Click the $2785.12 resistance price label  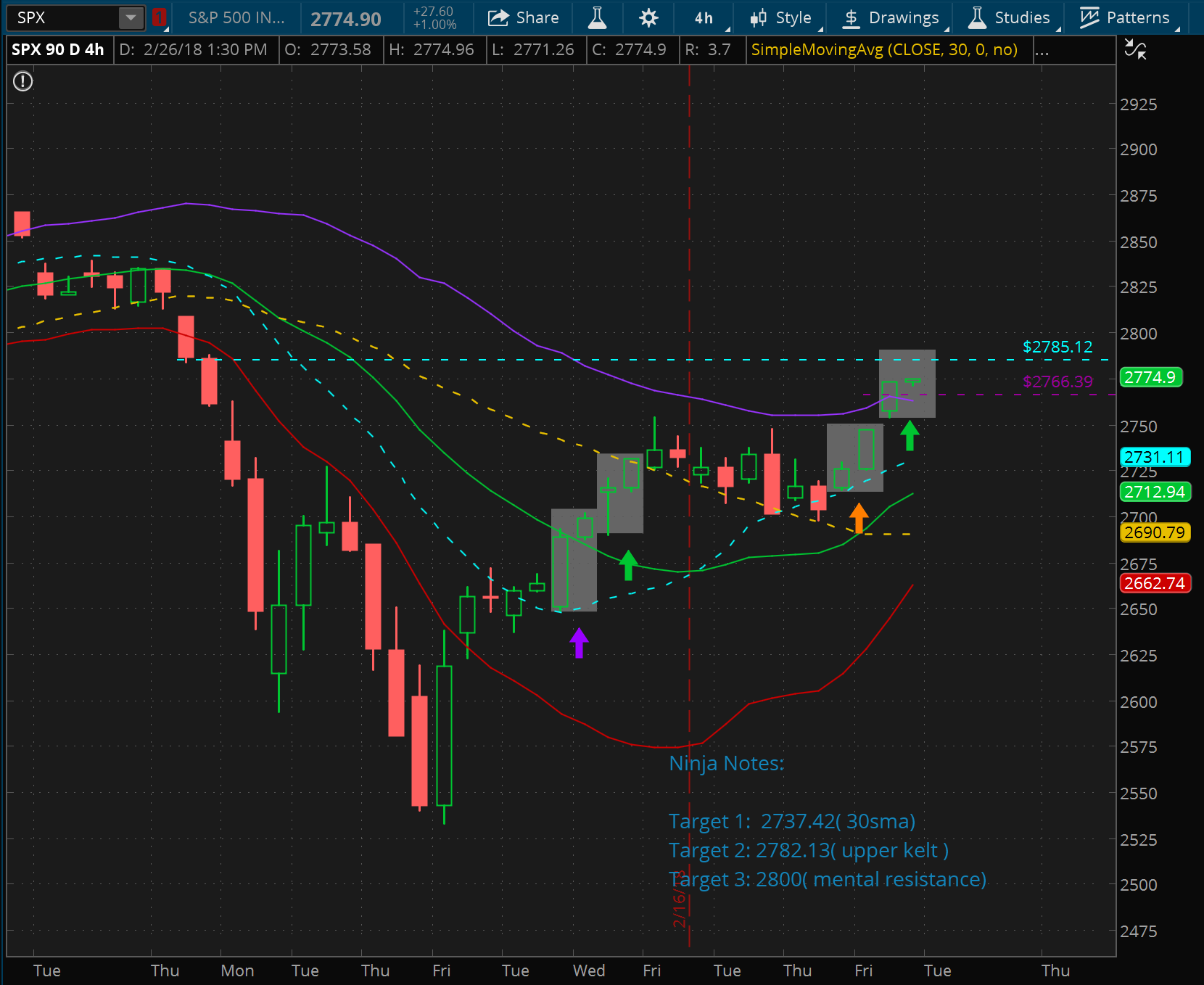click(x=1058, y=347)
